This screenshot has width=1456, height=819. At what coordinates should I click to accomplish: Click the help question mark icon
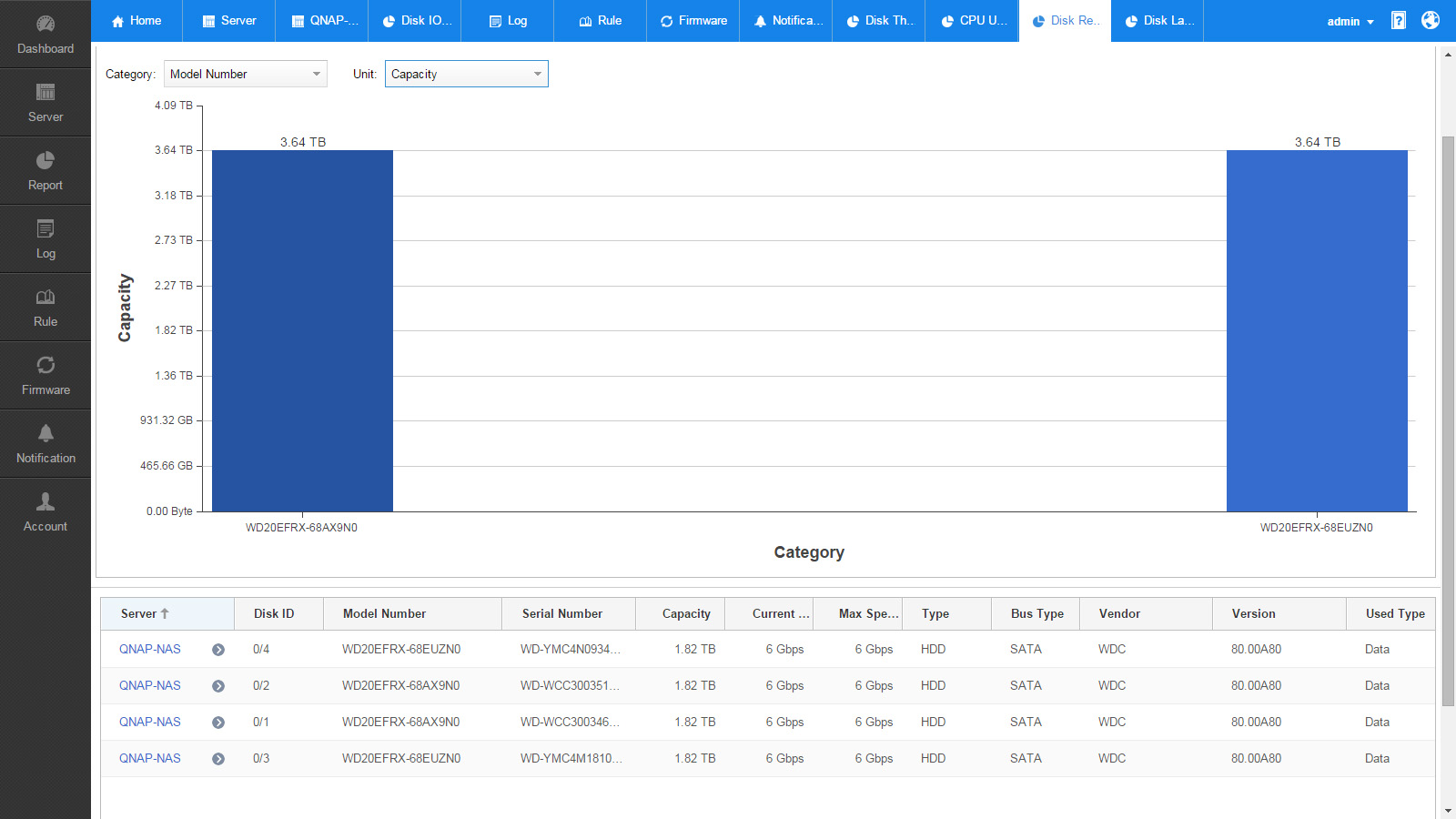click(x=1399, y=20)
